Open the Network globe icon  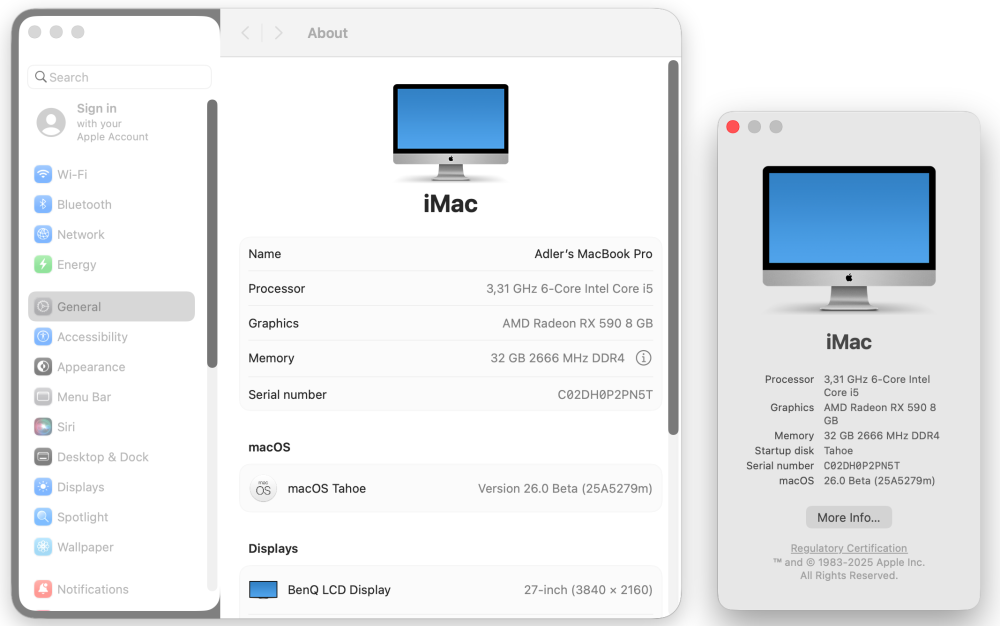click(x=43, y=234)
